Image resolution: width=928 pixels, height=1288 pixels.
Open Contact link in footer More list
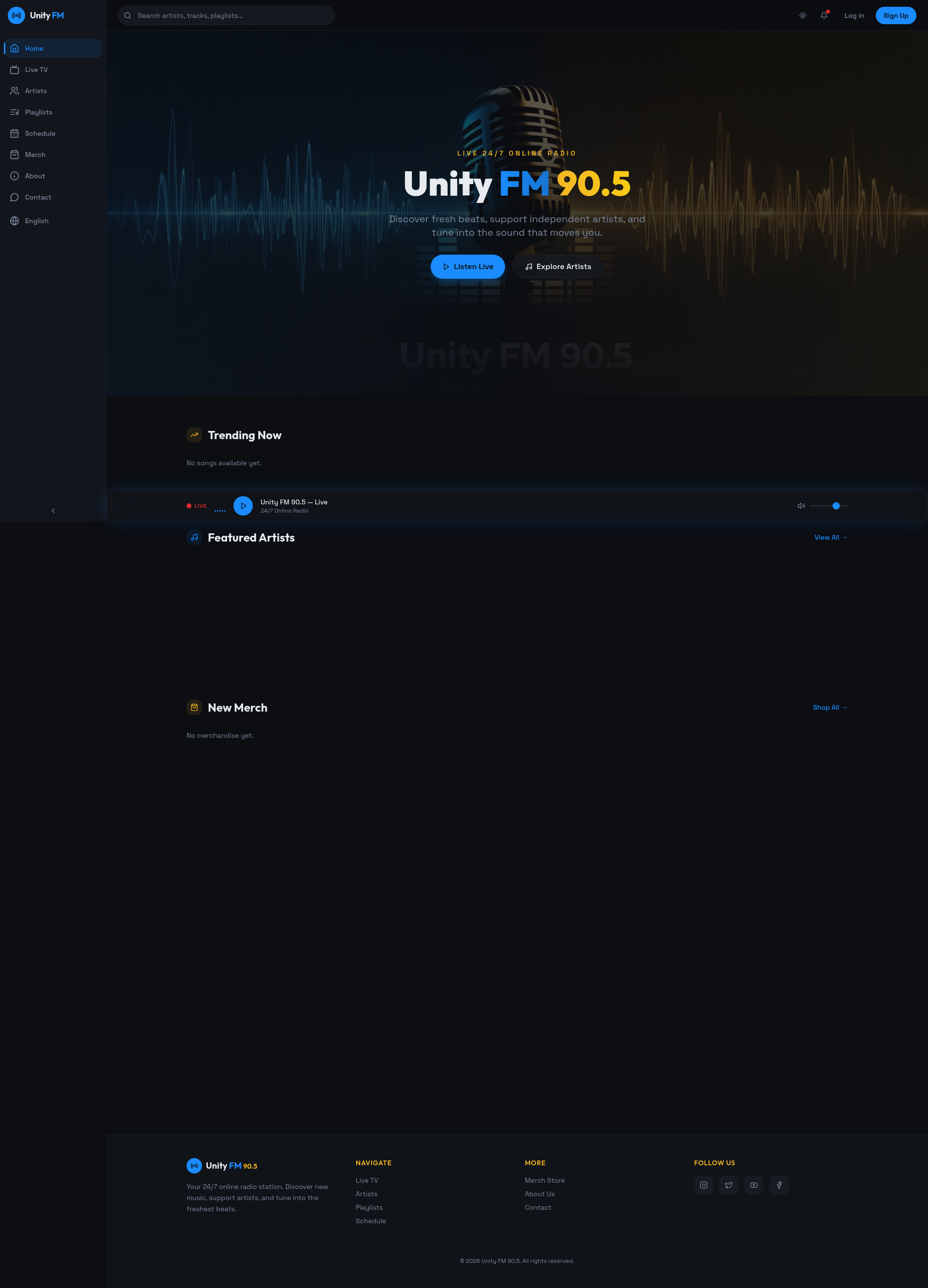pyautogui.click(x=538, y=1207)
